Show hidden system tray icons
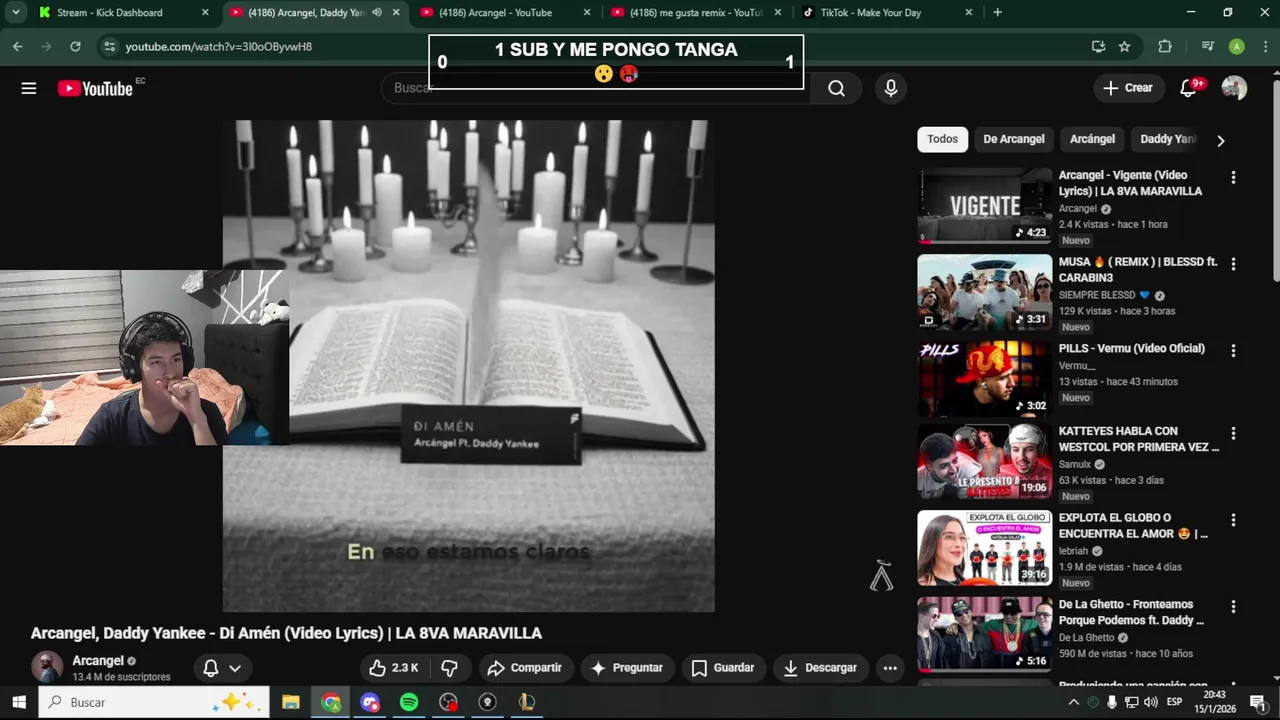The width and height of the screenshot is (1280, 720). coord(1074,702)
